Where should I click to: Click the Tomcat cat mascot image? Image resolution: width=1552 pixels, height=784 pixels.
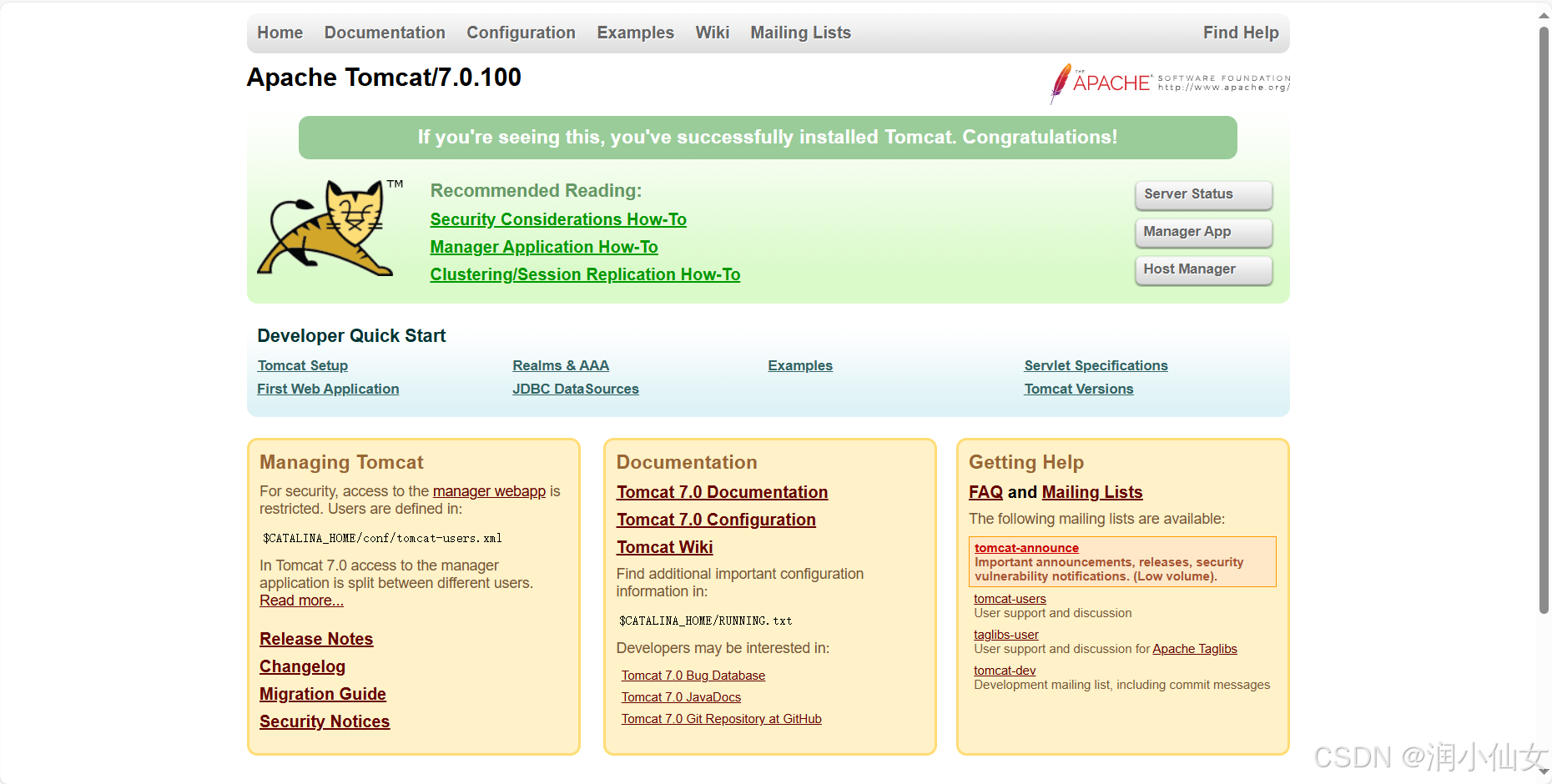(x=330, y=228)
